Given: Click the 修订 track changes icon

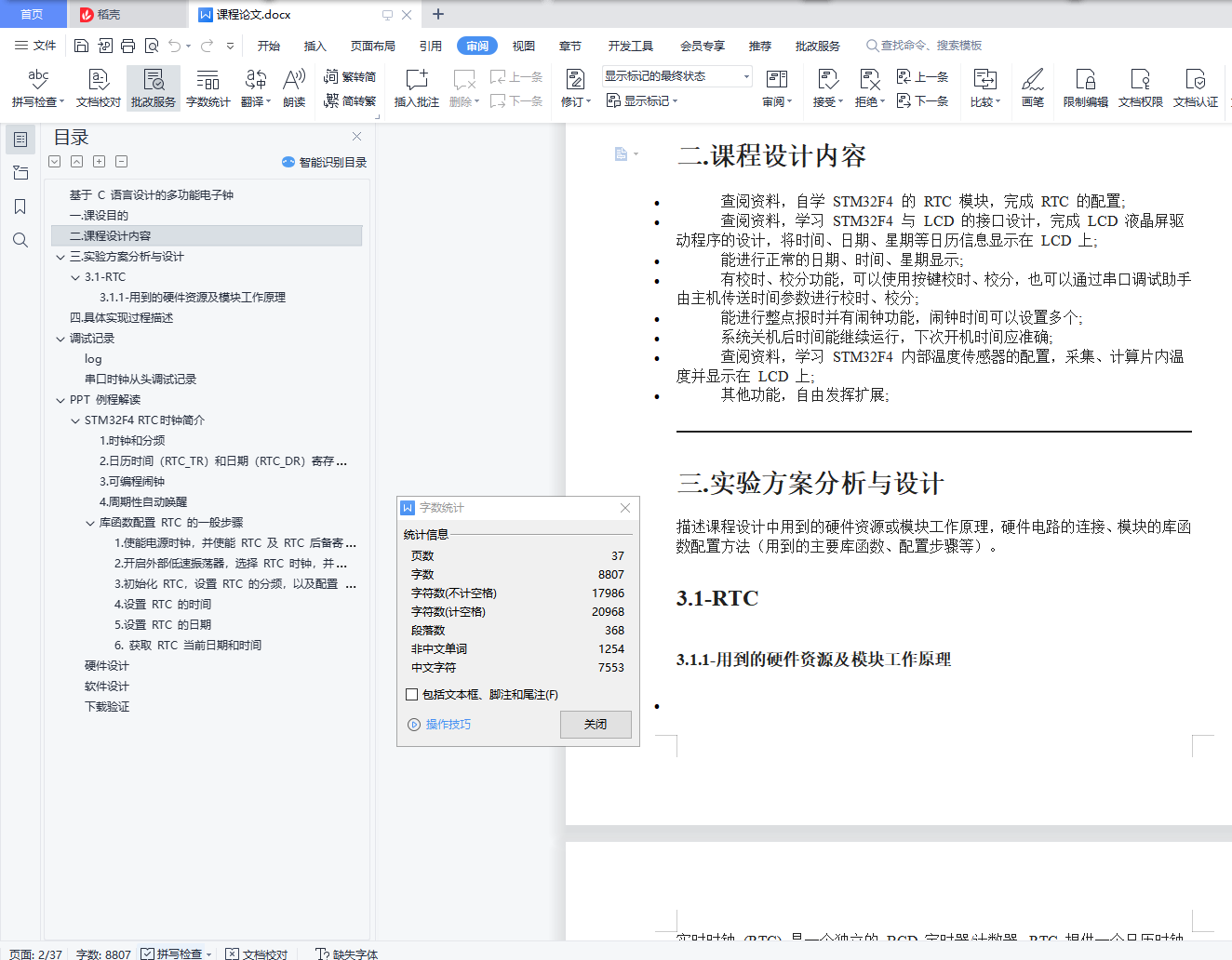Looking at the screenshot, I should [575, 79].
